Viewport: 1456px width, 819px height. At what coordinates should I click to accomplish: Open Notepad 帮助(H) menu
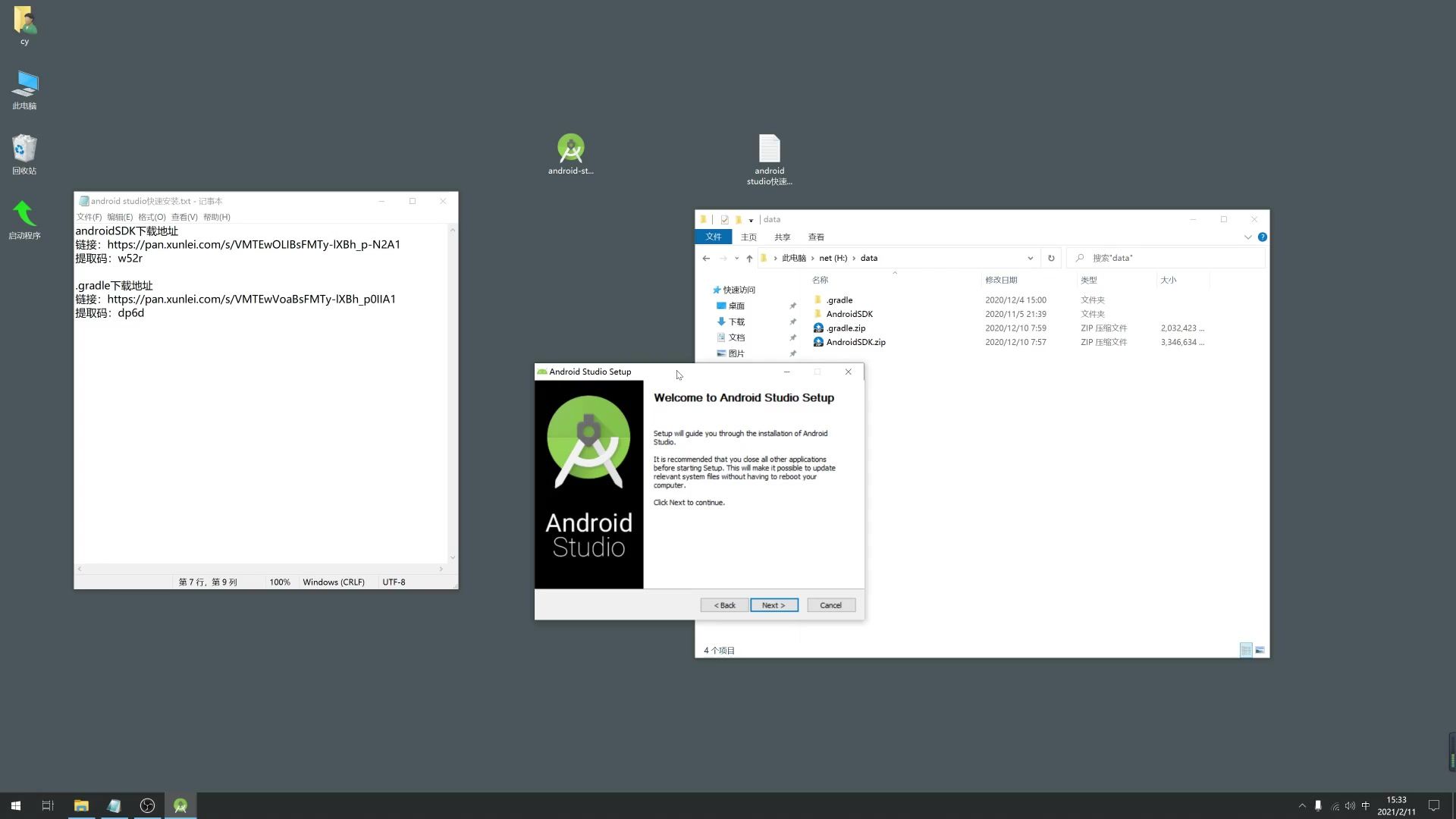216,217
